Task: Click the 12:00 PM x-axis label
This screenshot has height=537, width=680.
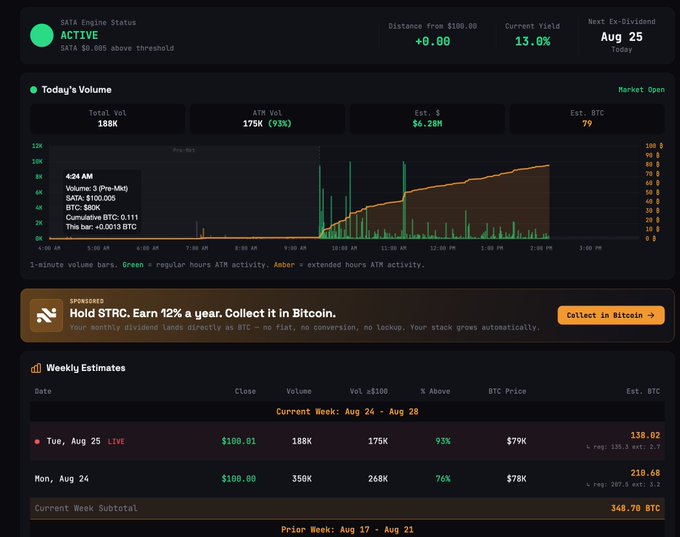Action: pos(442,248)
